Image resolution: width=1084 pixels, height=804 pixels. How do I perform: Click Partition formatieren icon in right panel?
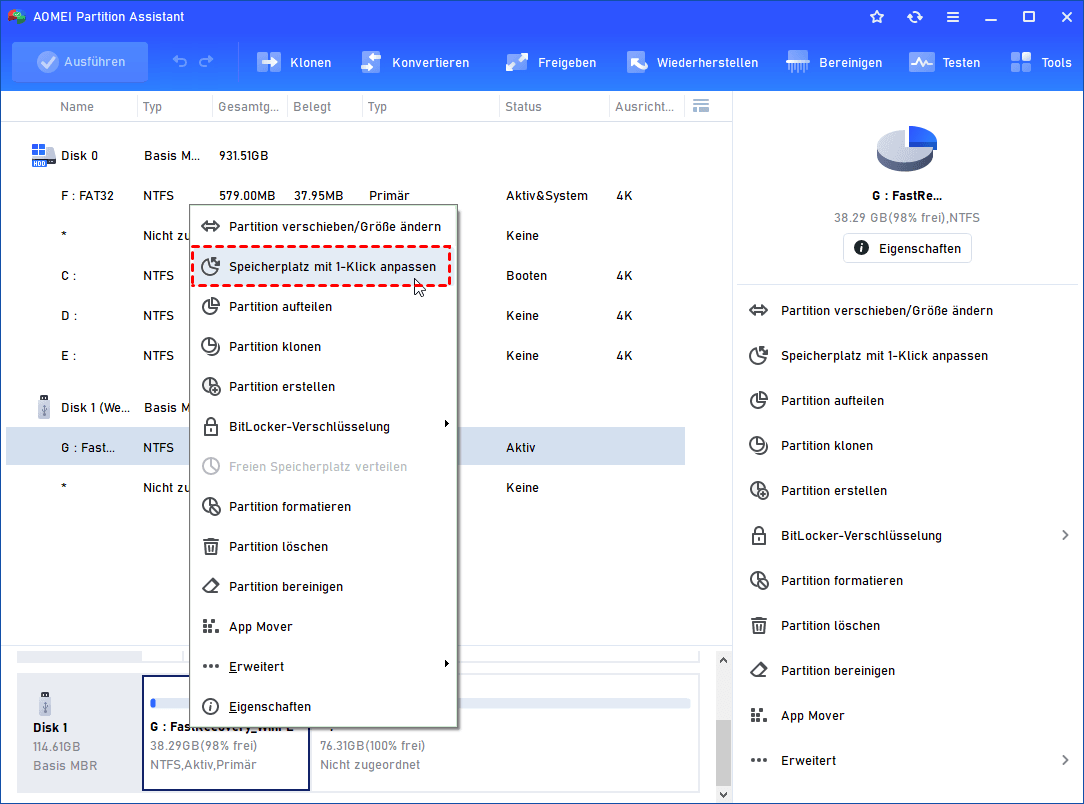click(758, 581)
